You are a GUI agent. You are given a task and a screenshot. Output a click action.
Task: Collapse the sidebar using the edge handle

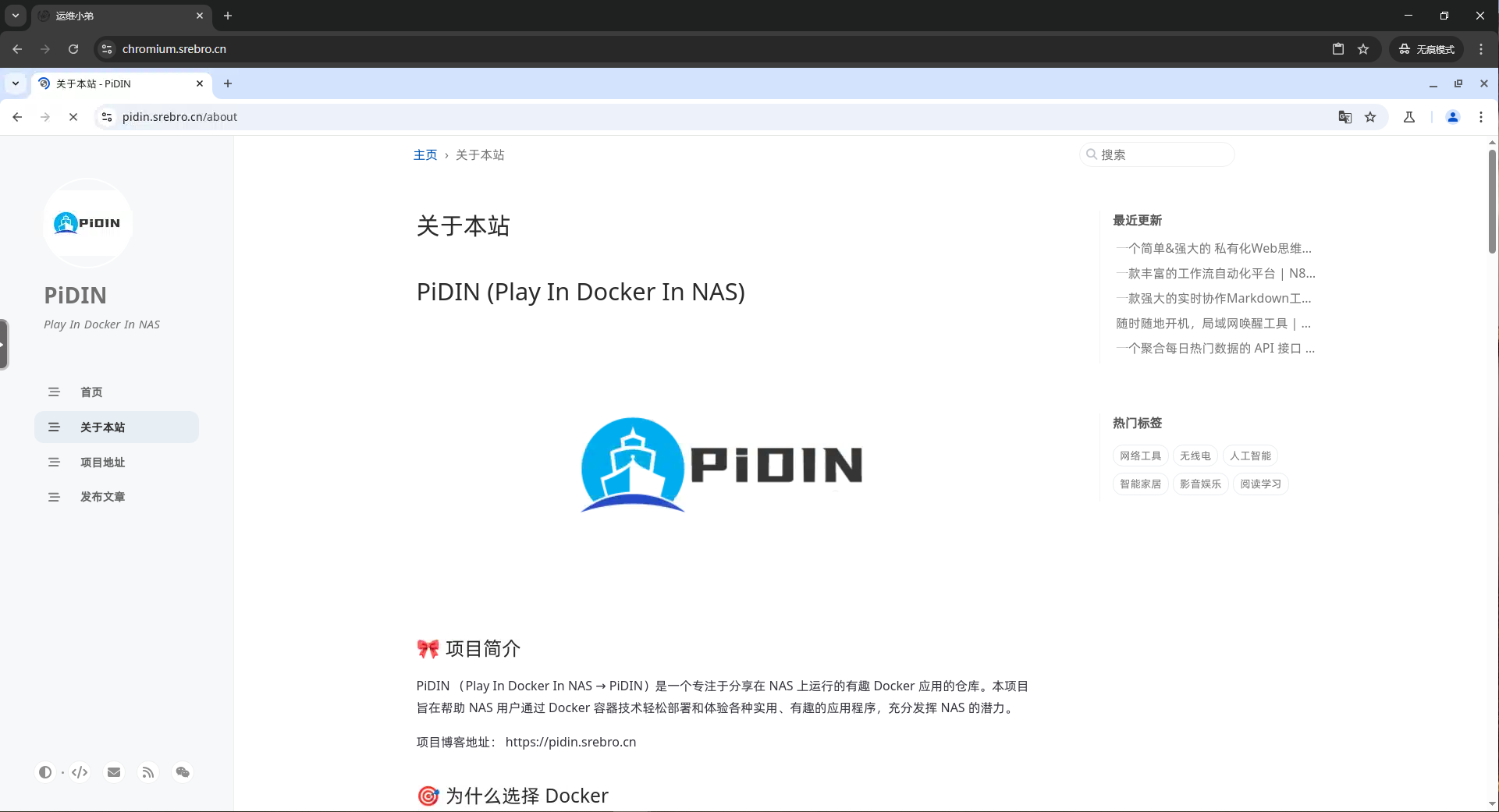(x=5, y=343)
